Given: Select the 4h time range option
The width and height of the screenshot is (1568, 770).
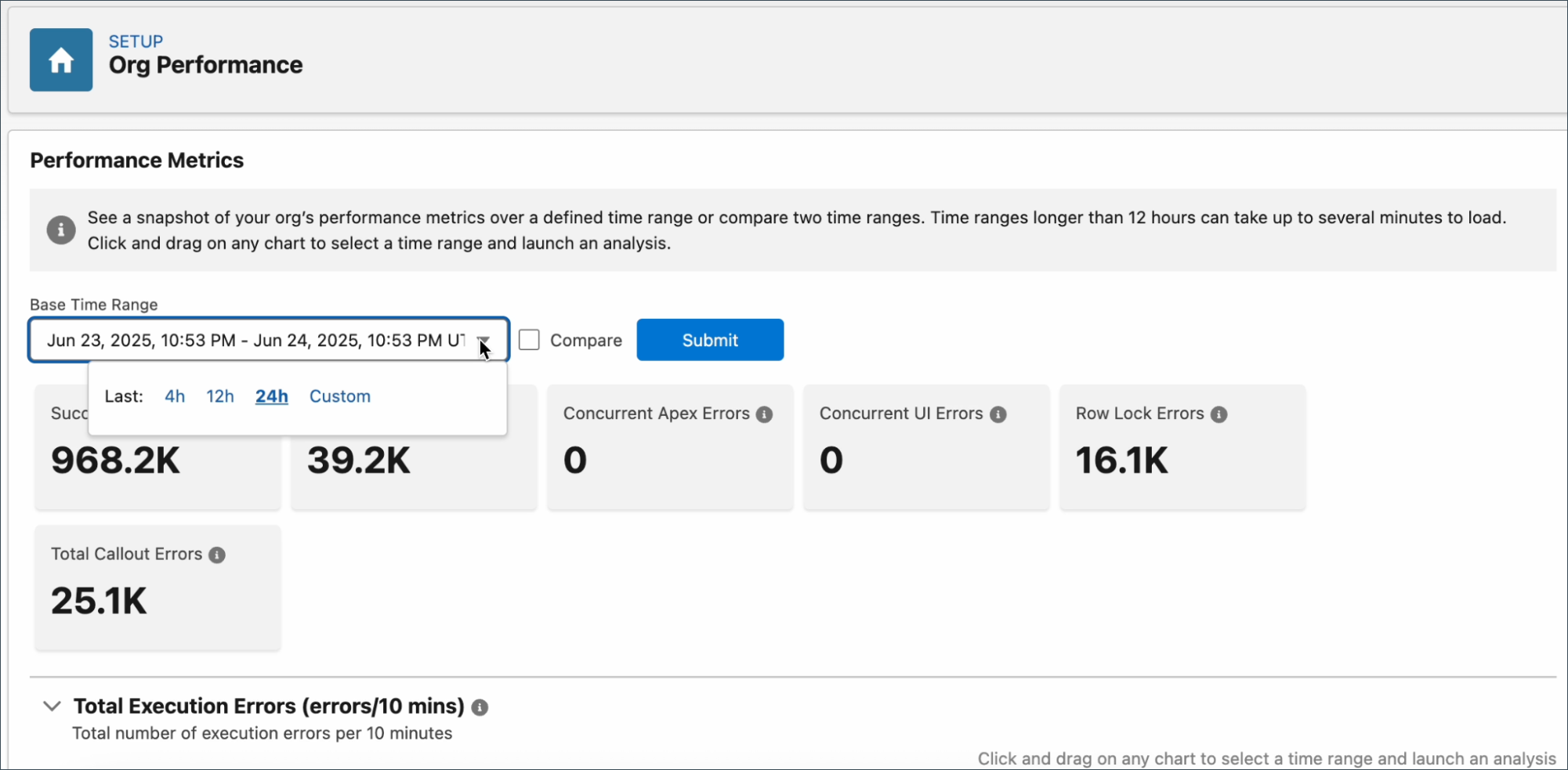Looking at the screenshot, I should pos(174,396).
